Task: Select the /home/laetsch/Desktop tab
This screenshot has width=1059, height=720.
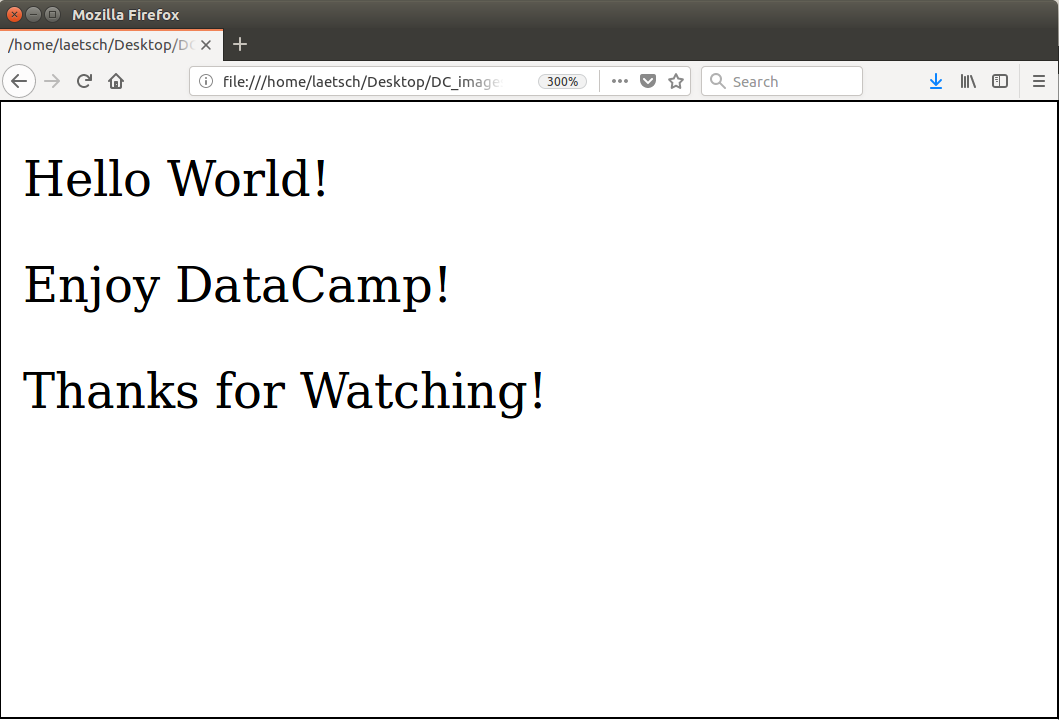Action: tap(111, 45)
